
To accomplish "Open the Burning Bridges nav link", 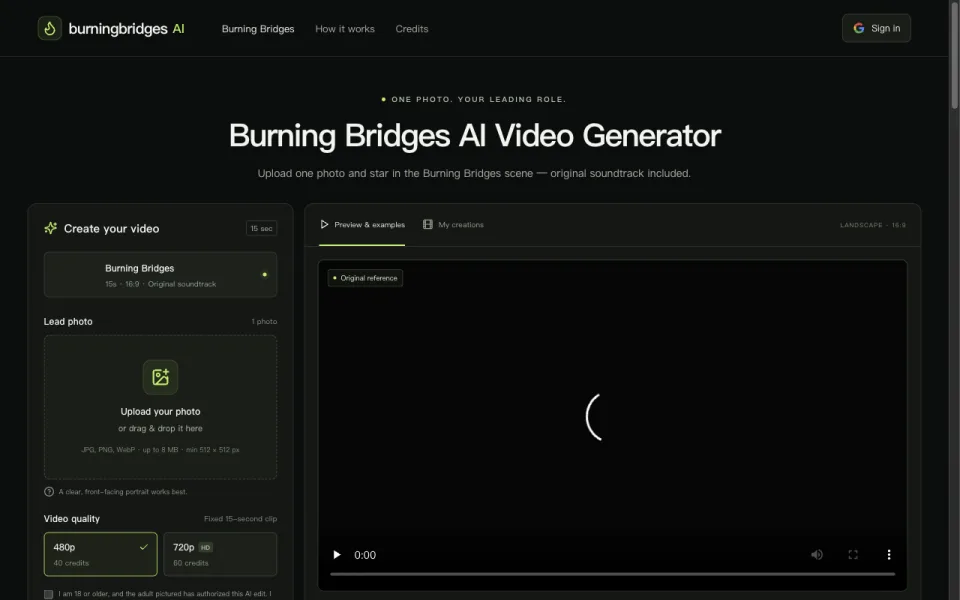I will click(x=258, y=29).
